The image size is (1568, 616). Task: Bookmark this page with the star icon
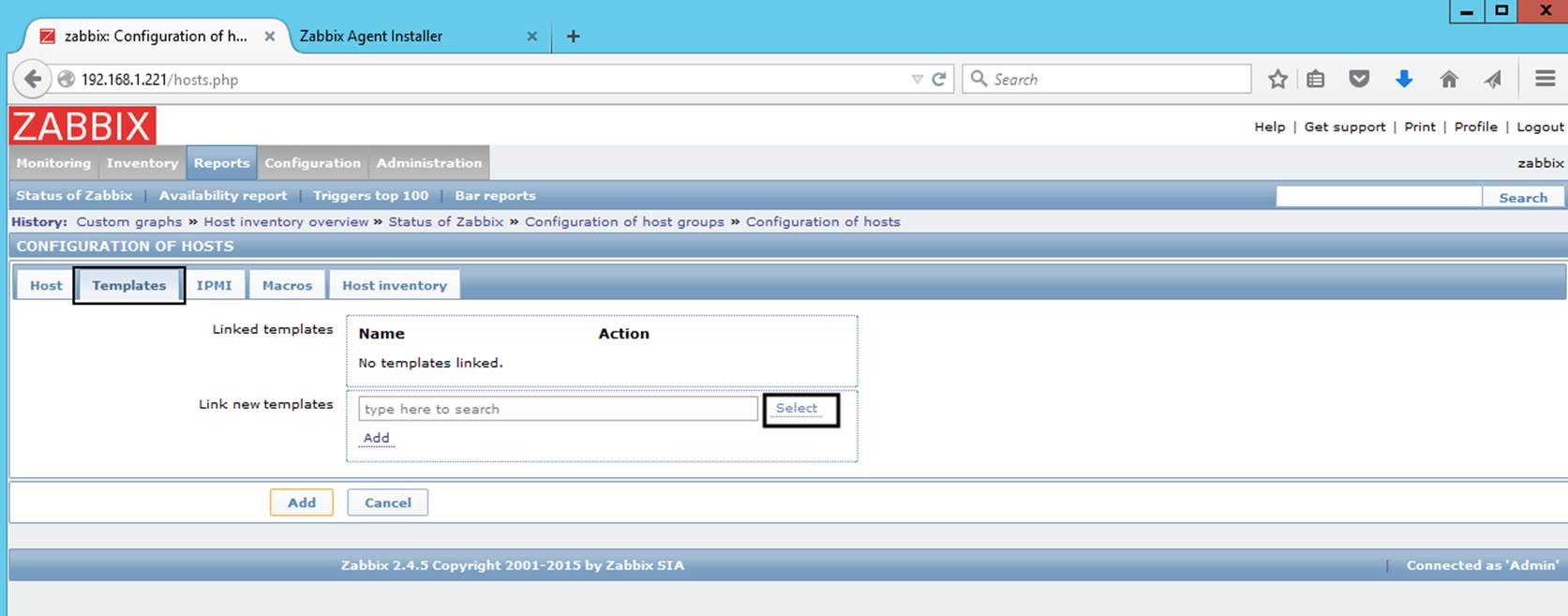coord(1277,80)
